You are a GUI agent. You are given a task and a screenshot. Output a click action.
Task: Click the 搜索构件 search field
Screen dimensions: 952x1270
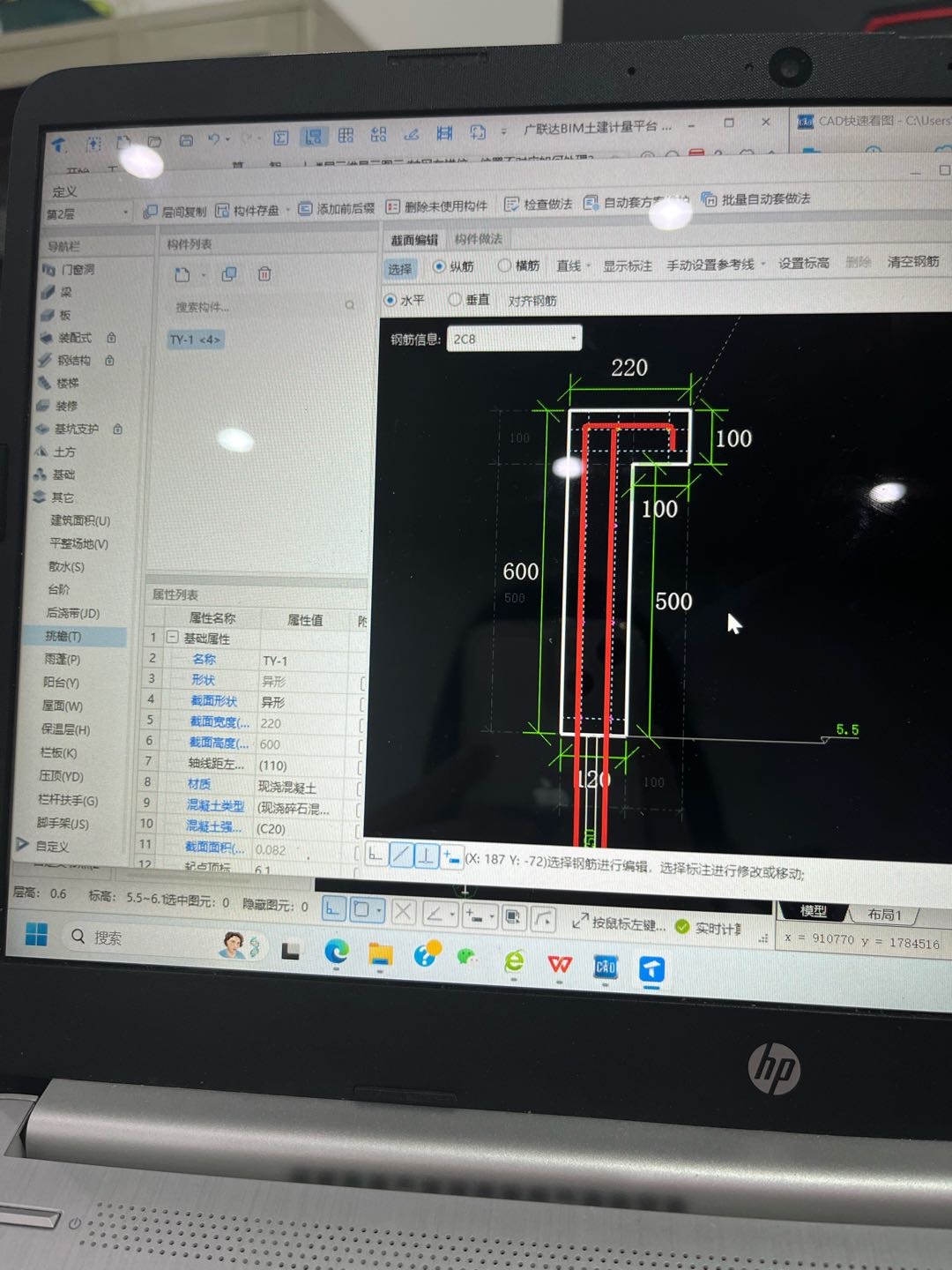(263, 306)
